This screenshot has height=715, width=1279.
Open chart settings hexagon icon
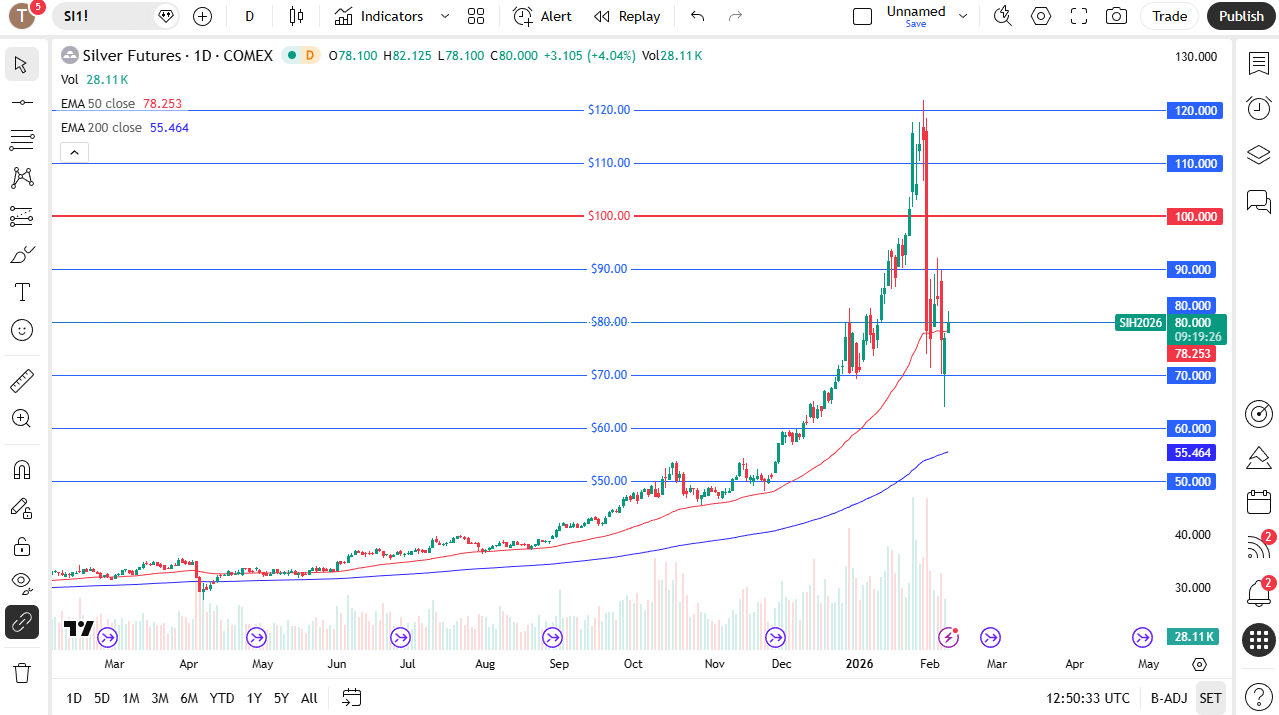(x=1041, y=16)
